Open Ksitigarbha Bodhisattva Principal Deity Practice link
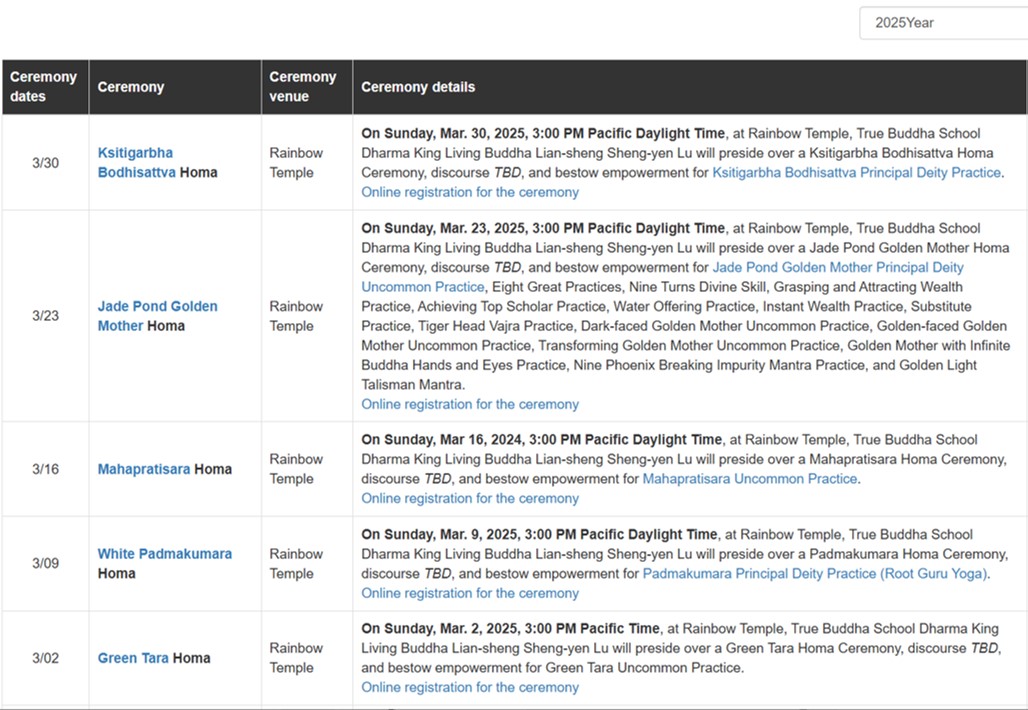 pos(856,172)
